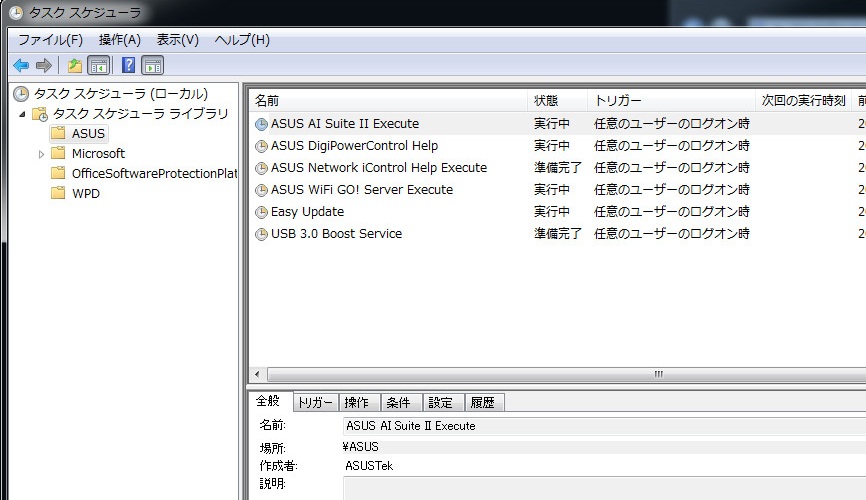Screen dimensions: 866x500
Task: Click the clock icon of ASUS WiFi GO! Server
Action: click(x=261, y=190)
